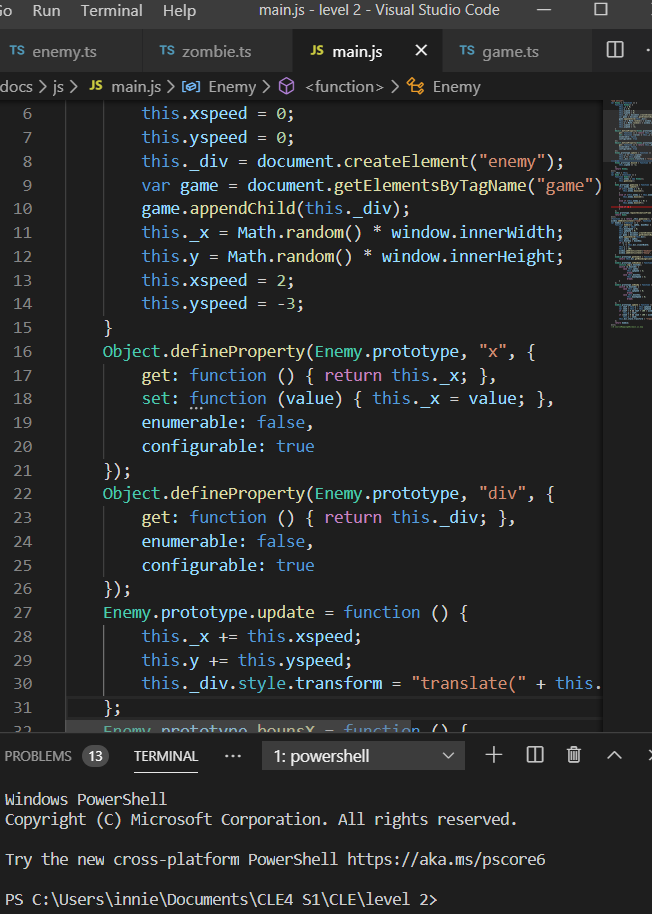Click "innerWidth" on line 11
The width and height of the screenshot is (652, 914).
(x=506, y=233)
